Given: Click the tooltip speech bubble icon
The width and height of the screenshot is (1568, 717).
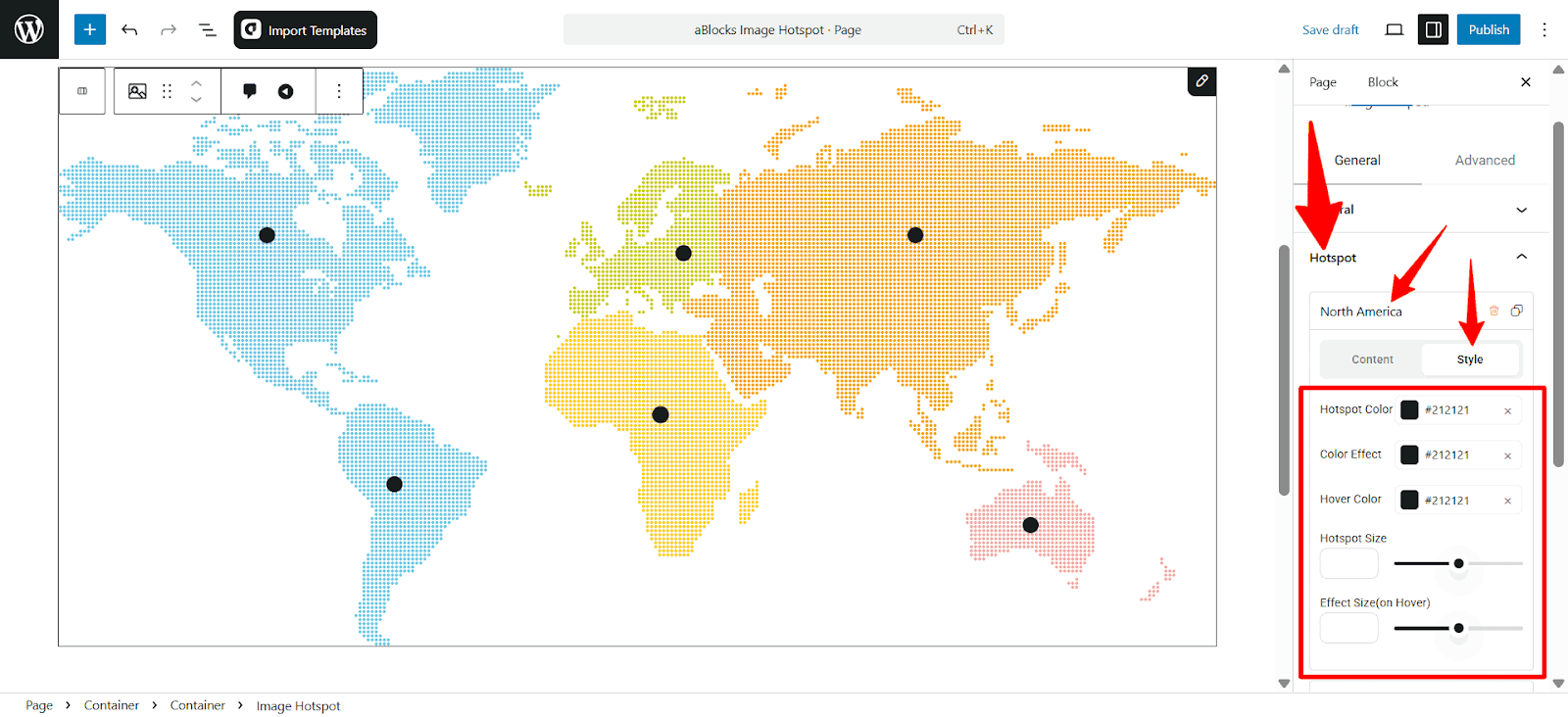Looking at the screenshot, I should (x=250, y=91).
